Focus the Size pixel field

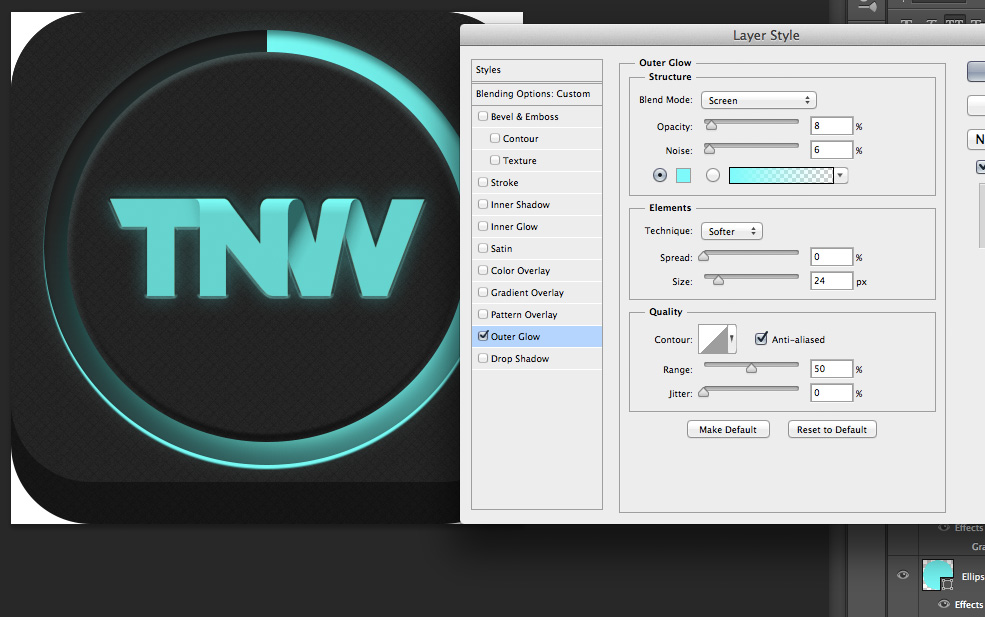[x=832, y=281]
